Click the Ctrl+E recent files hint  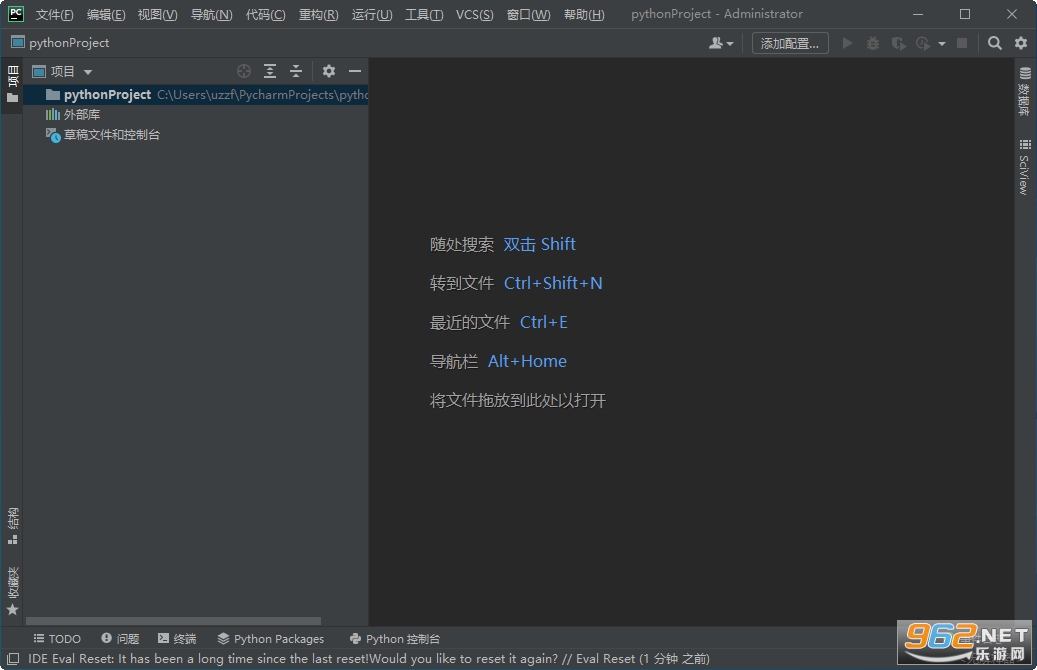tap(544, 322)
